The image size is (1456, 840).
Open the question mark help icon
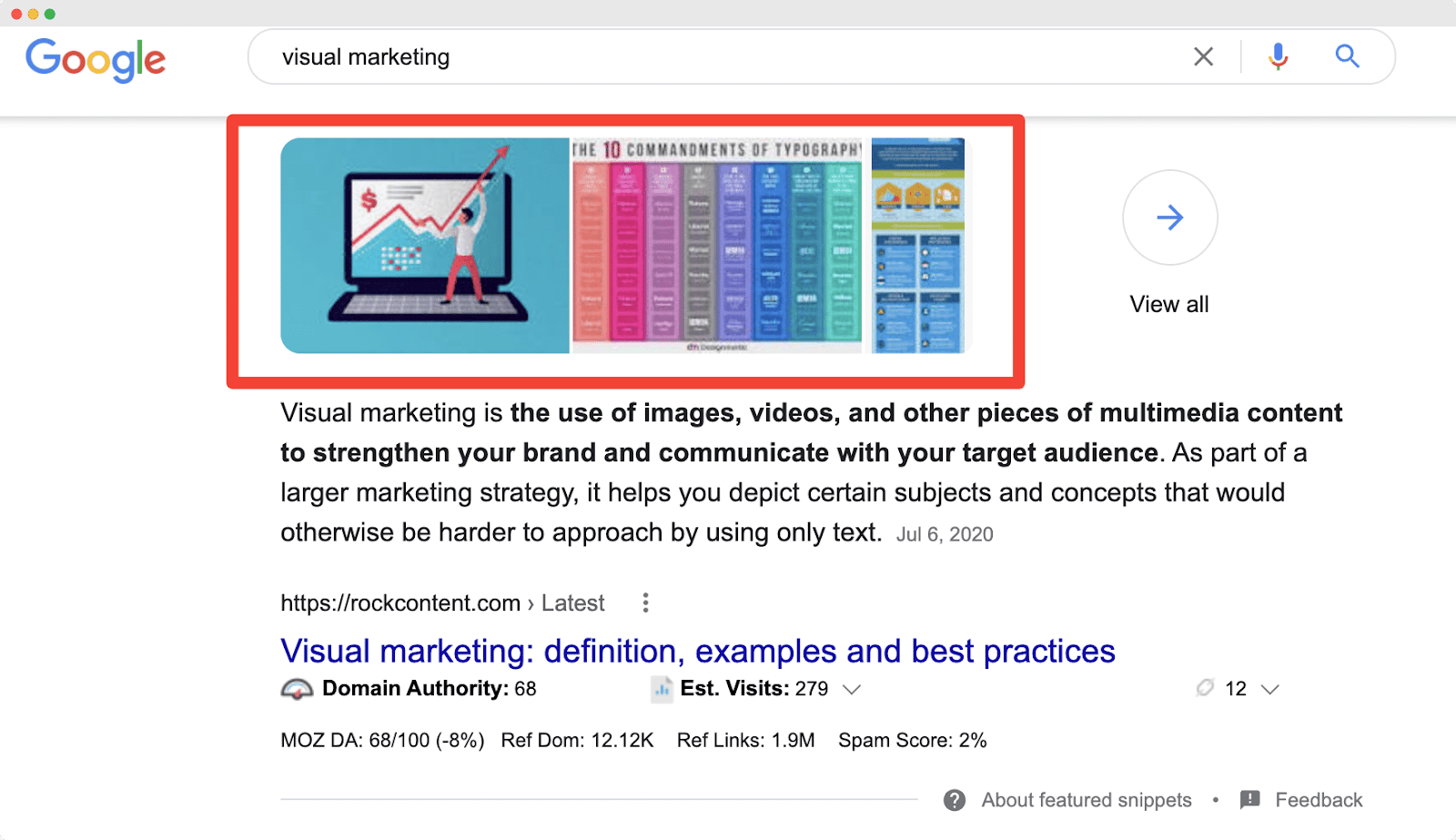(x=955, y=800)
